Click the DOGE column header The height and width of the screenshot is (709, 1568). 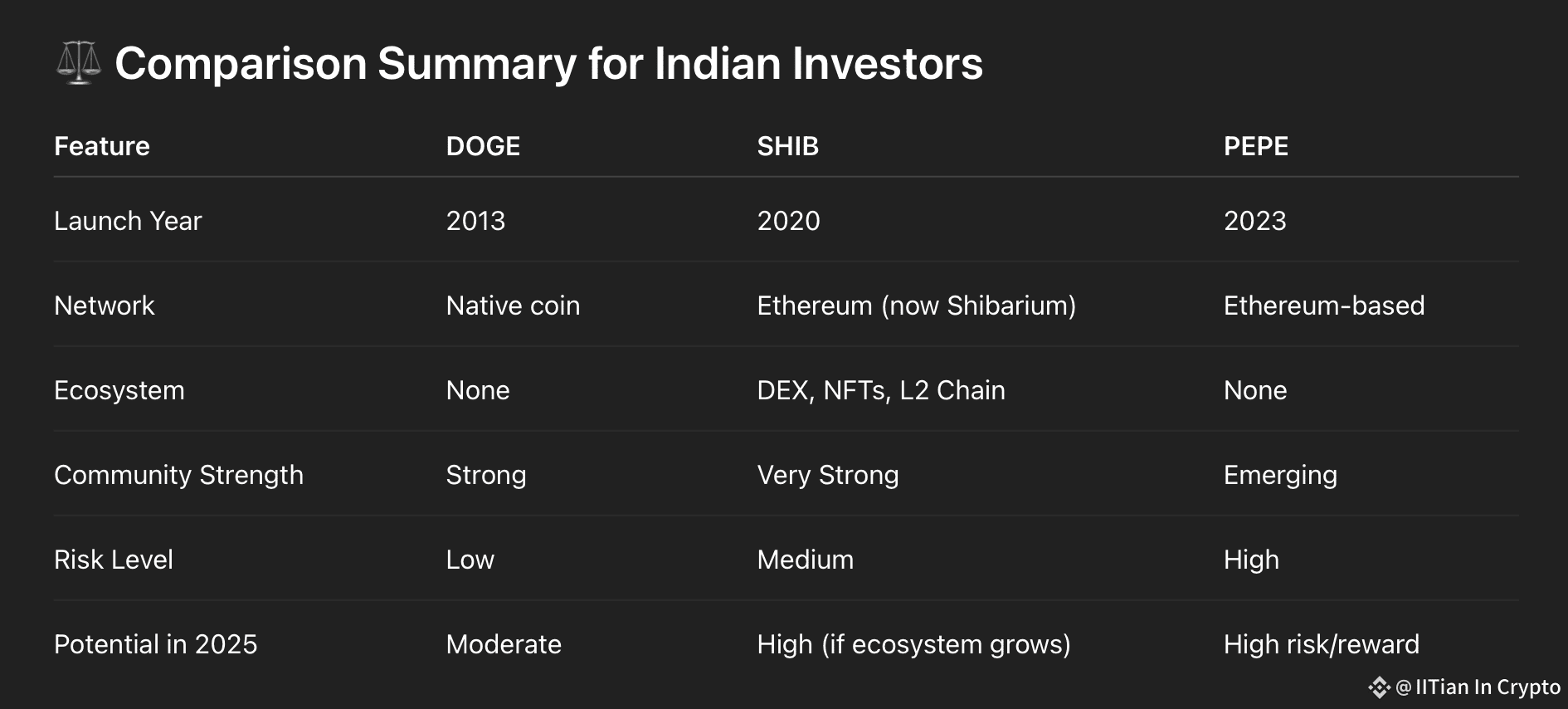pyautogui.click(x=483, y=146)
